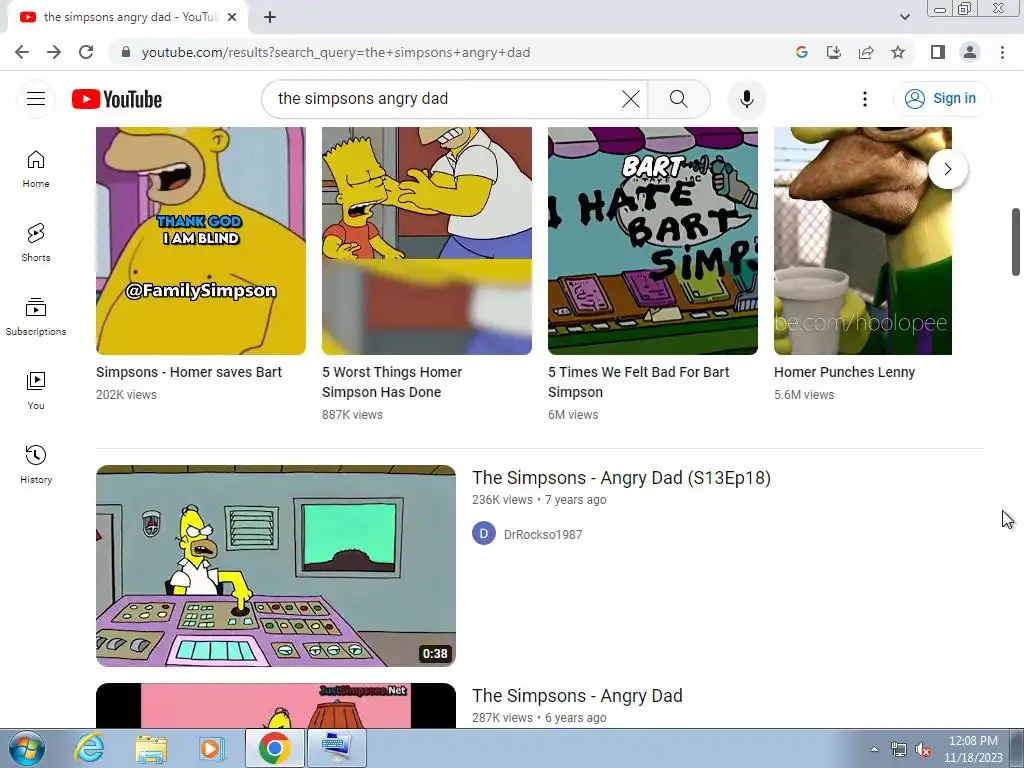
Task: Clear the search box with X
Action: 631,99
